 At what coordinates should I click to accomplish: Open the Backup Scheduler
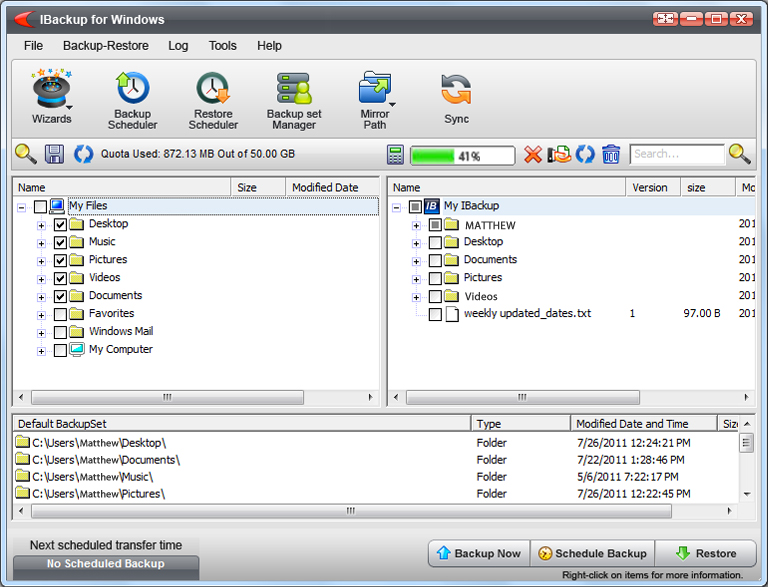tap(132, 100)
